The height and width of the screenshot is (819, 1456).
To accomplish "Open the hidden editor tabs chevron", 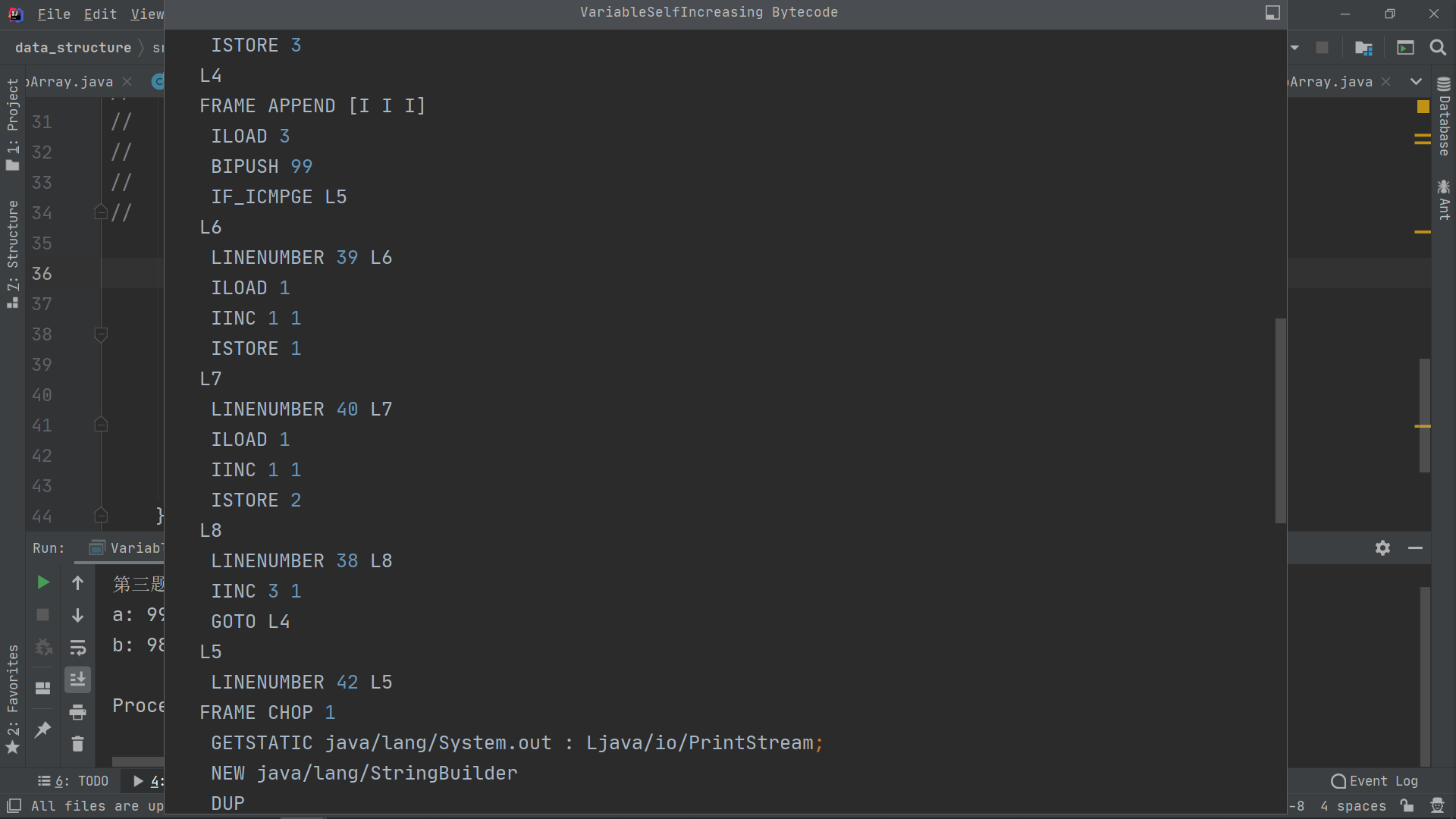I will point(1416,82).
